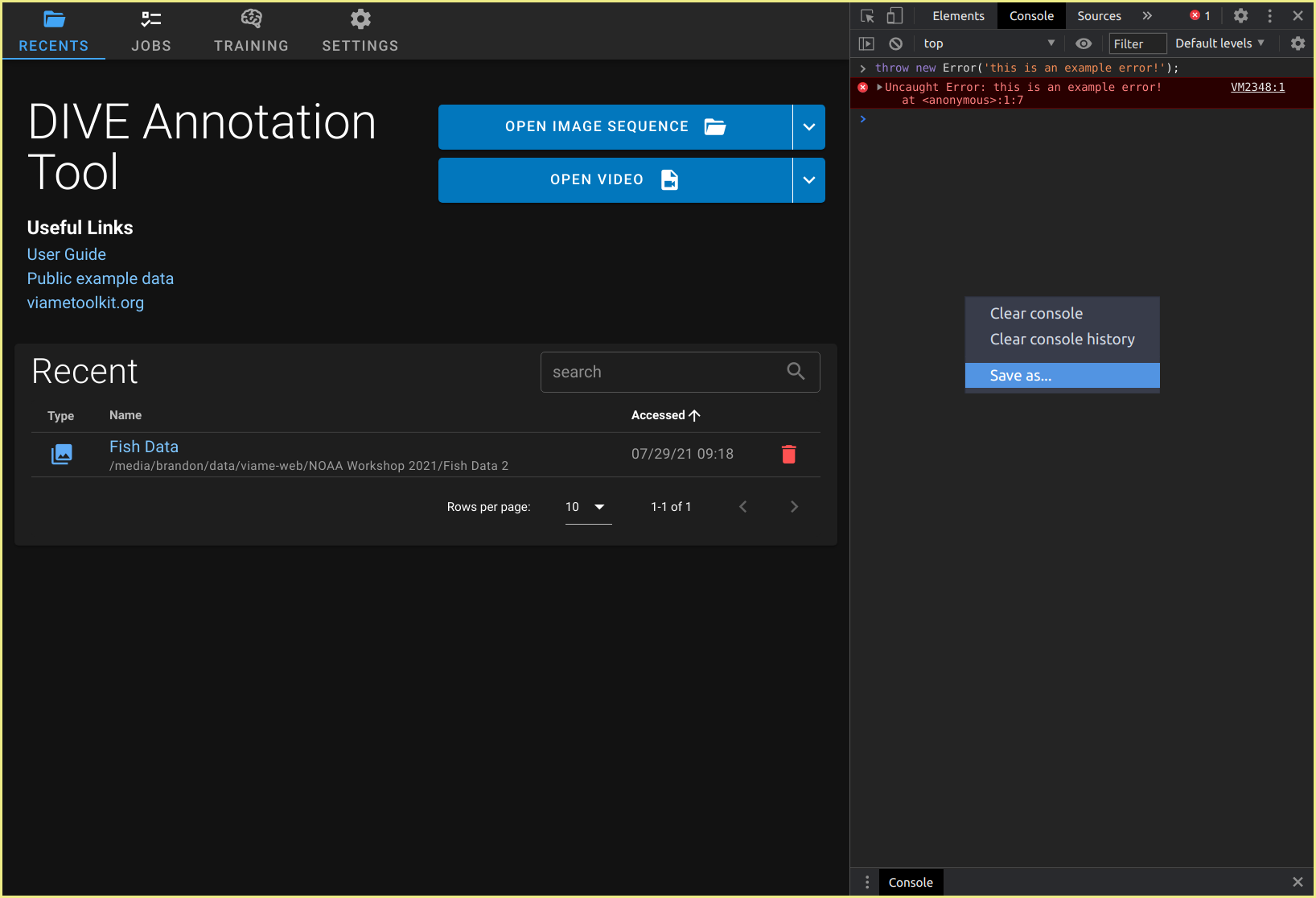Click the clear console icon
Viewport: 1316px width, 898px height.
click(x=896, y=43)
